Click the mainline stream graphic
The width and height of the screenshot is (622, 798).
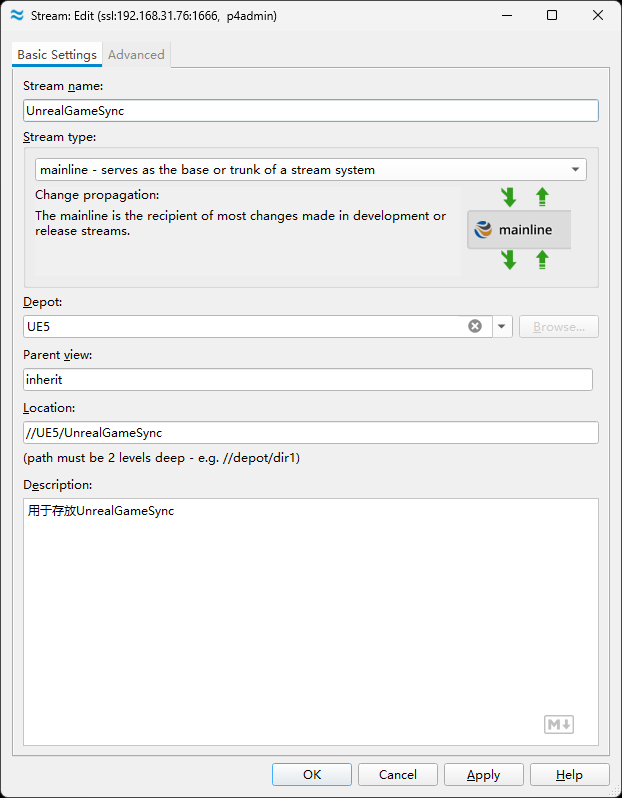pos(519,230)
